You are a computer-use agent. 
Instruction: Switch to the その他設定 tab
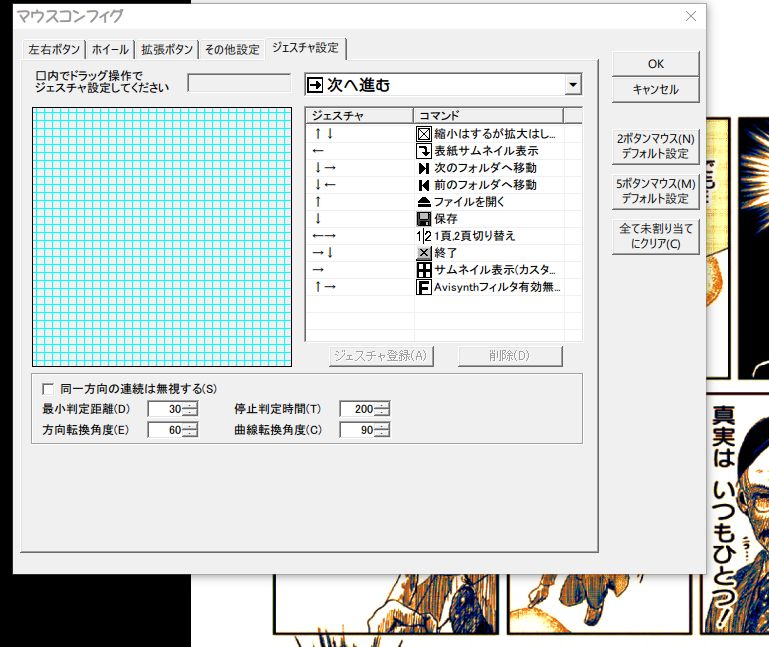pos(232,50)
